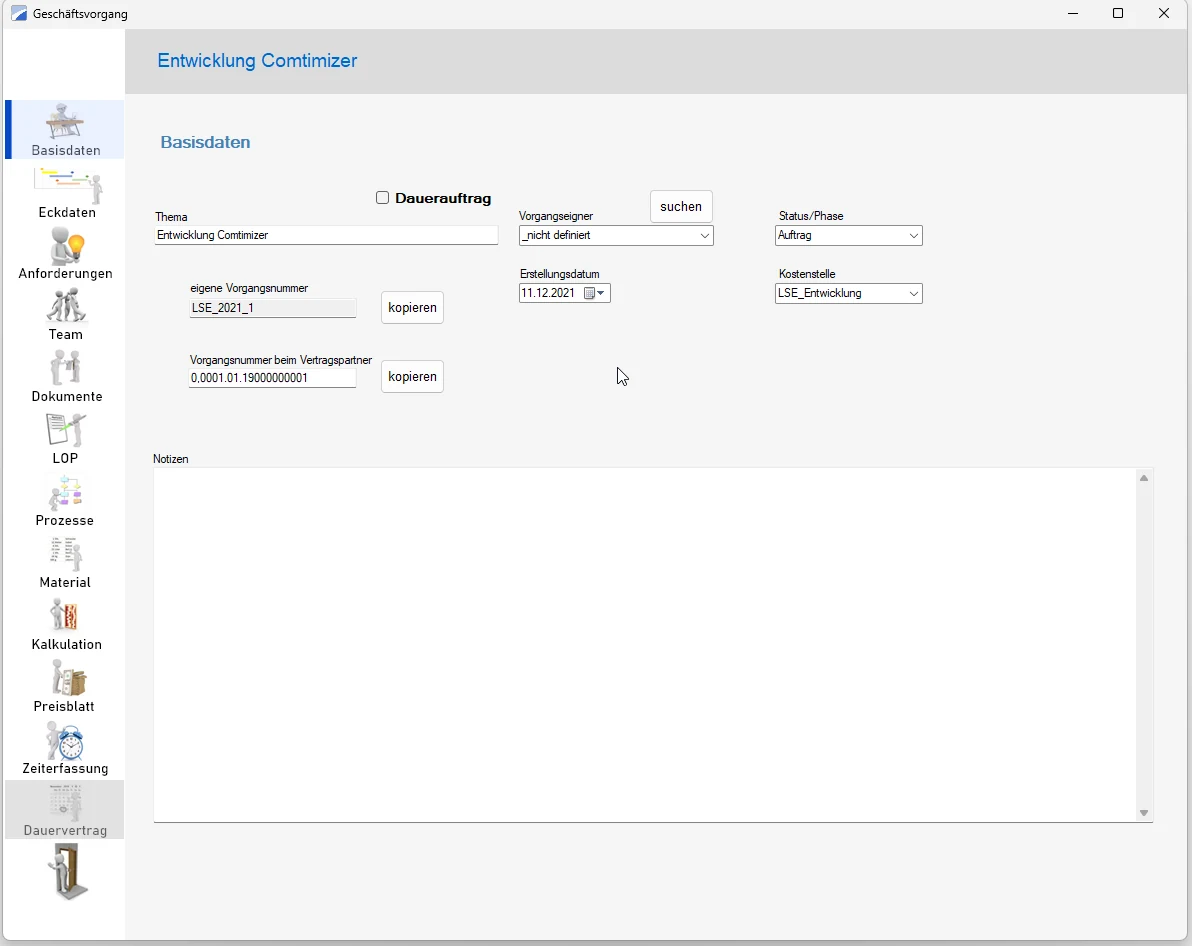Maximize the Geschäftsvorgang window
This screenshot has width=1192, height=946.
tap(1118, 14)
